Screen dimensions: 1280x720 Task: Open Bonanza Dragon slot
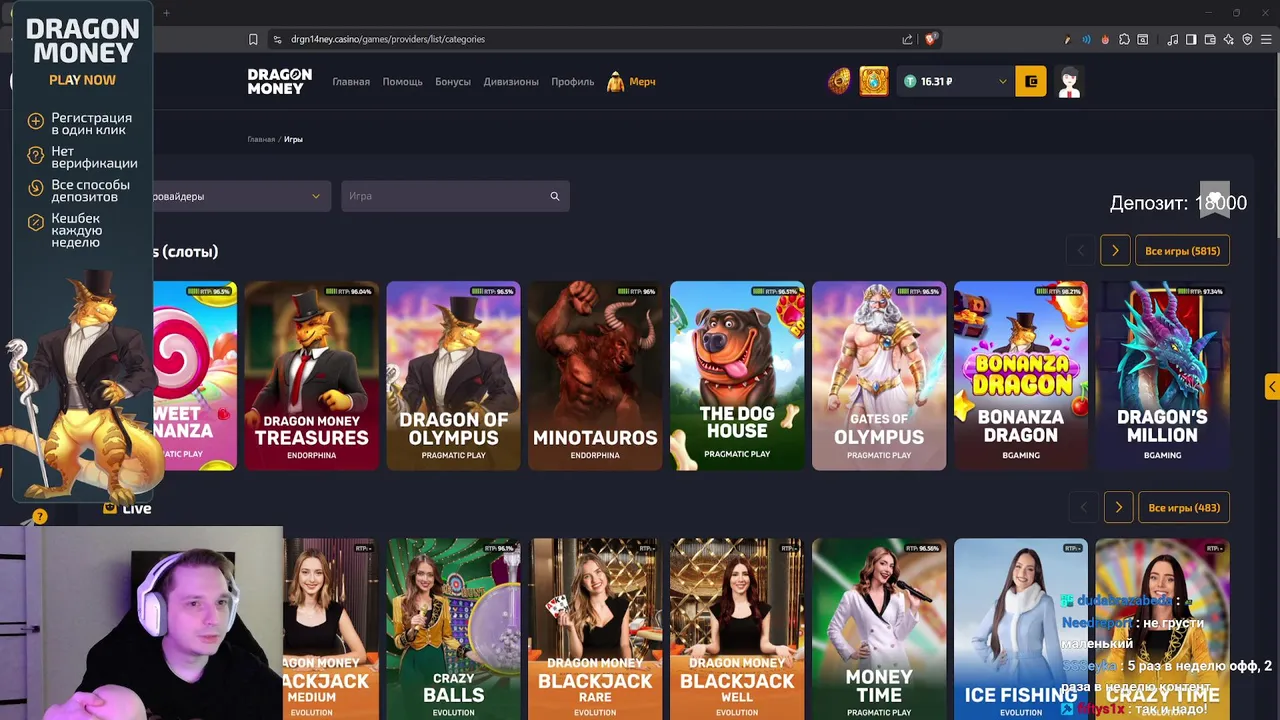point(1021,376)
